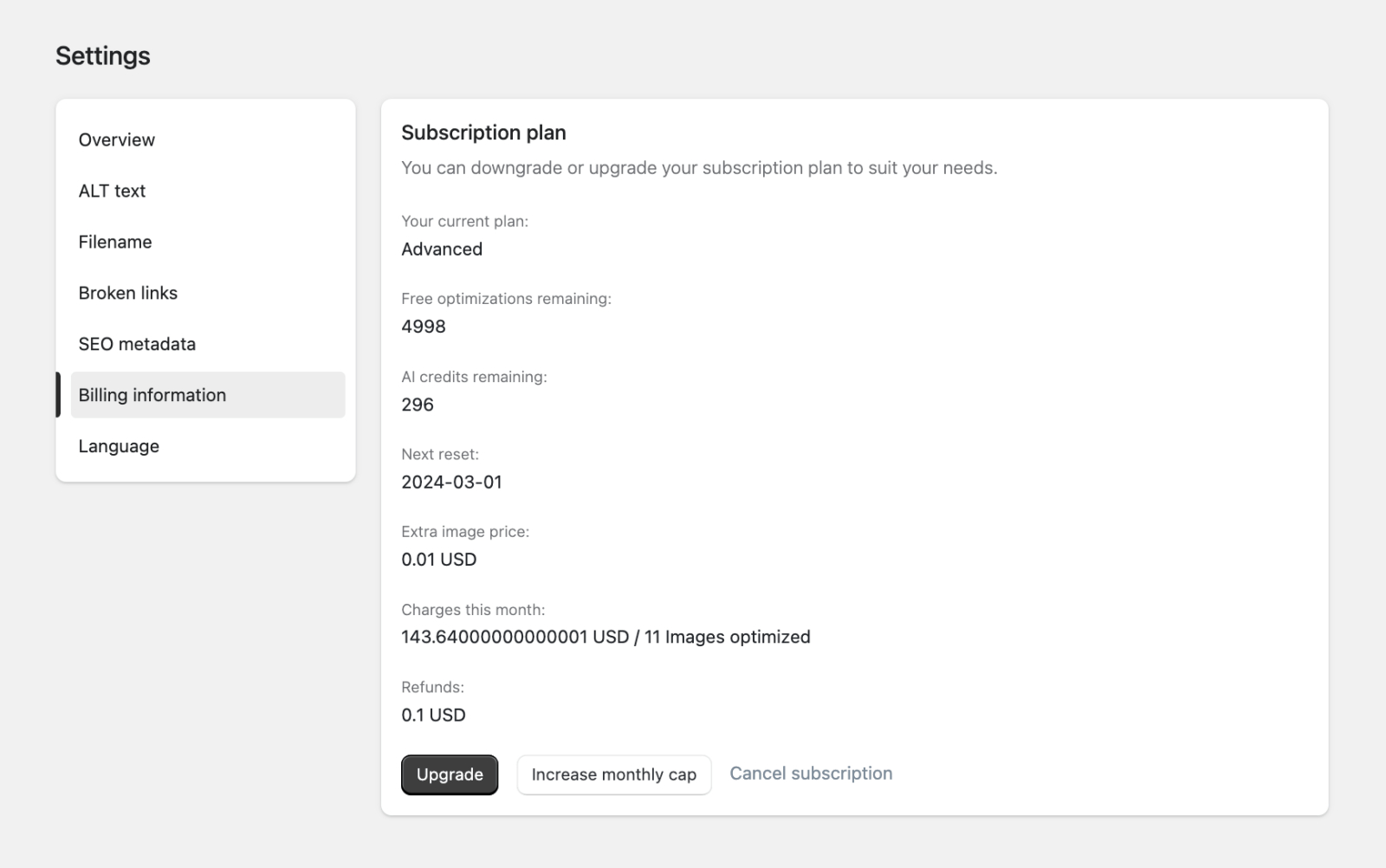Click the refunds value 0.1 USD
Image resolution: width=1386 pixels, height=868 pixels.
[x=433, y=715]
